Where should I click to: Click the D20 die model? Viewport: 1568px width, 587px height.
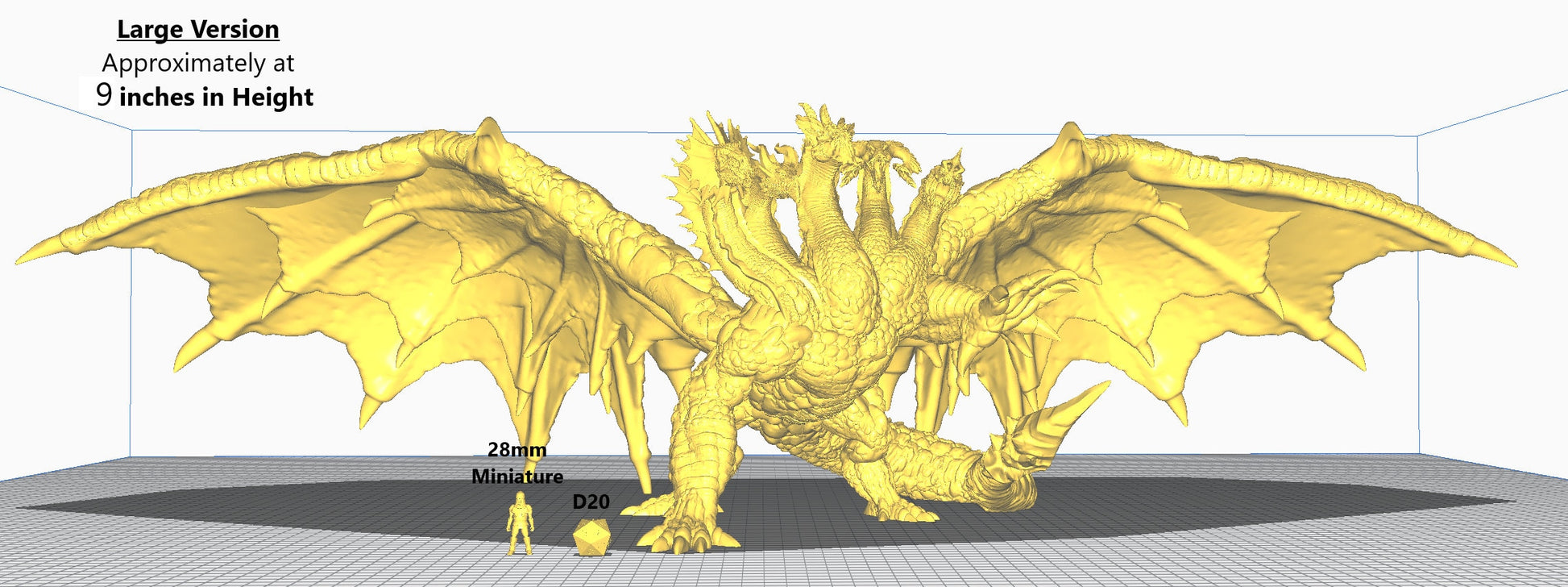pyautogui.click(x=591, y=536)
